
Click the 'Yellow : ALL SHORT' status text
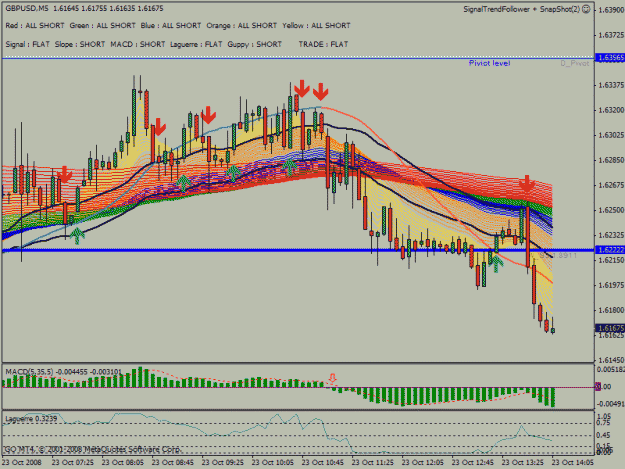coord(316,26)
